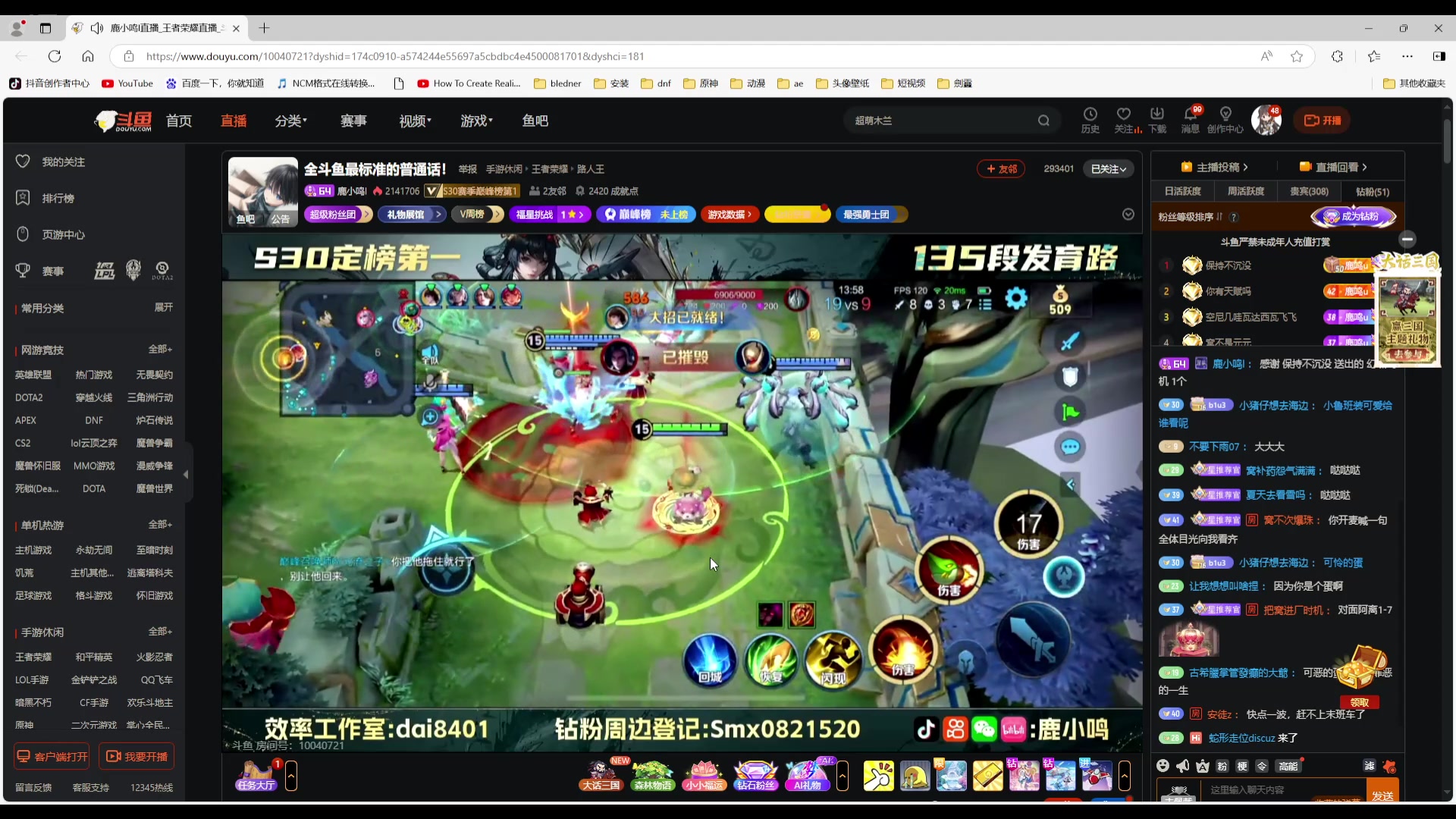Screen dimensions: 1456x819
Task: Expand the streamer info panel chevron
Action: (x=1128, y=215)
